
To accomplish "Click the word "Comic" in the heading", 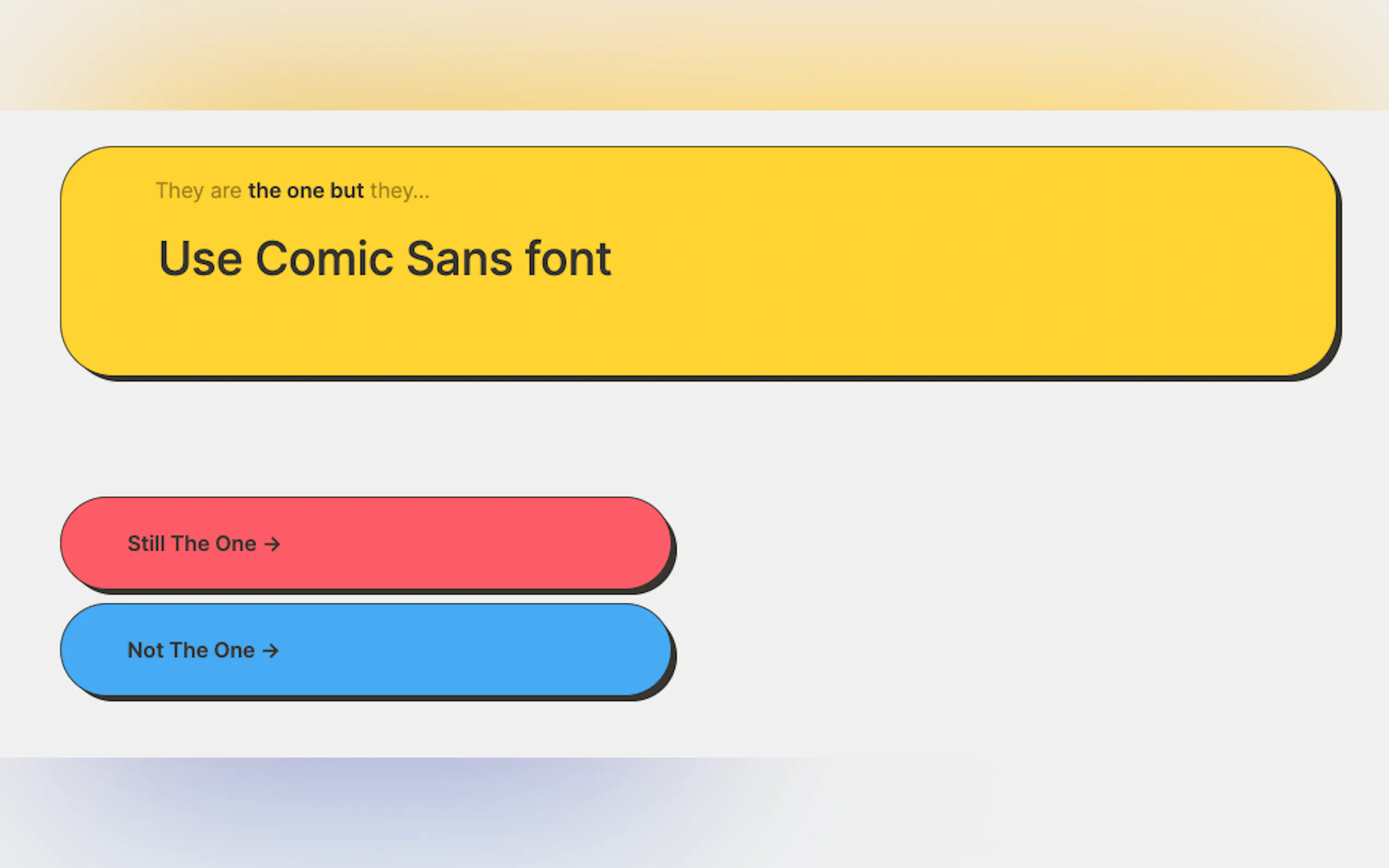I will [x=324, y=259].
